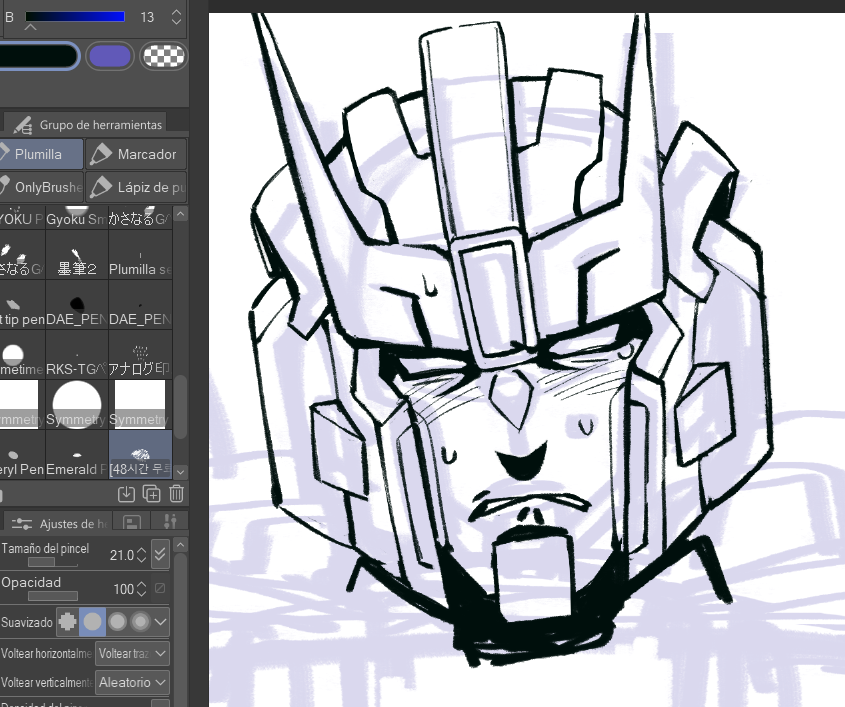Open brush size dynamics button

pos(160,554)
